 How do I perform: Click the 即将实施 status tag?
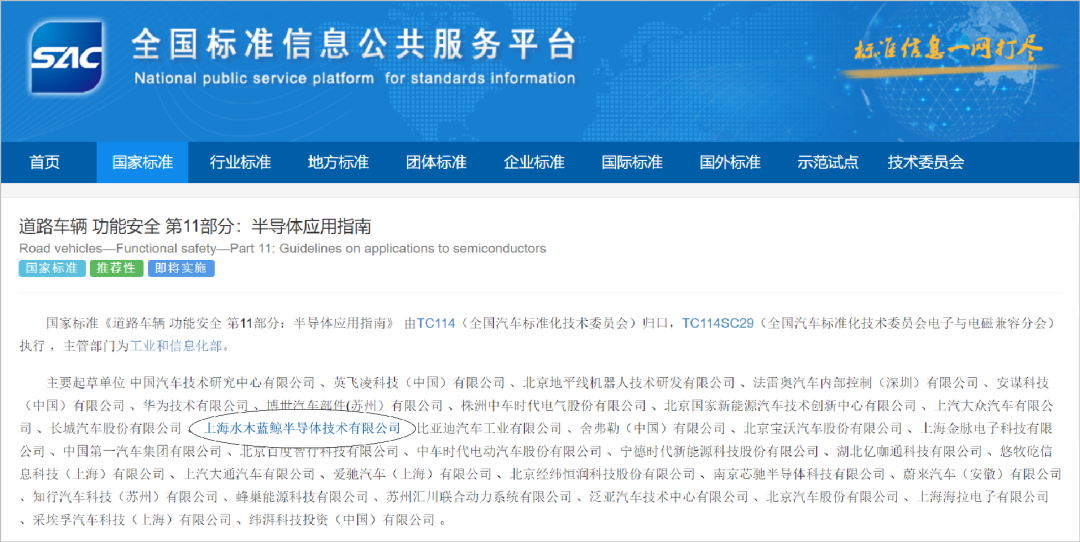(180, 268)
